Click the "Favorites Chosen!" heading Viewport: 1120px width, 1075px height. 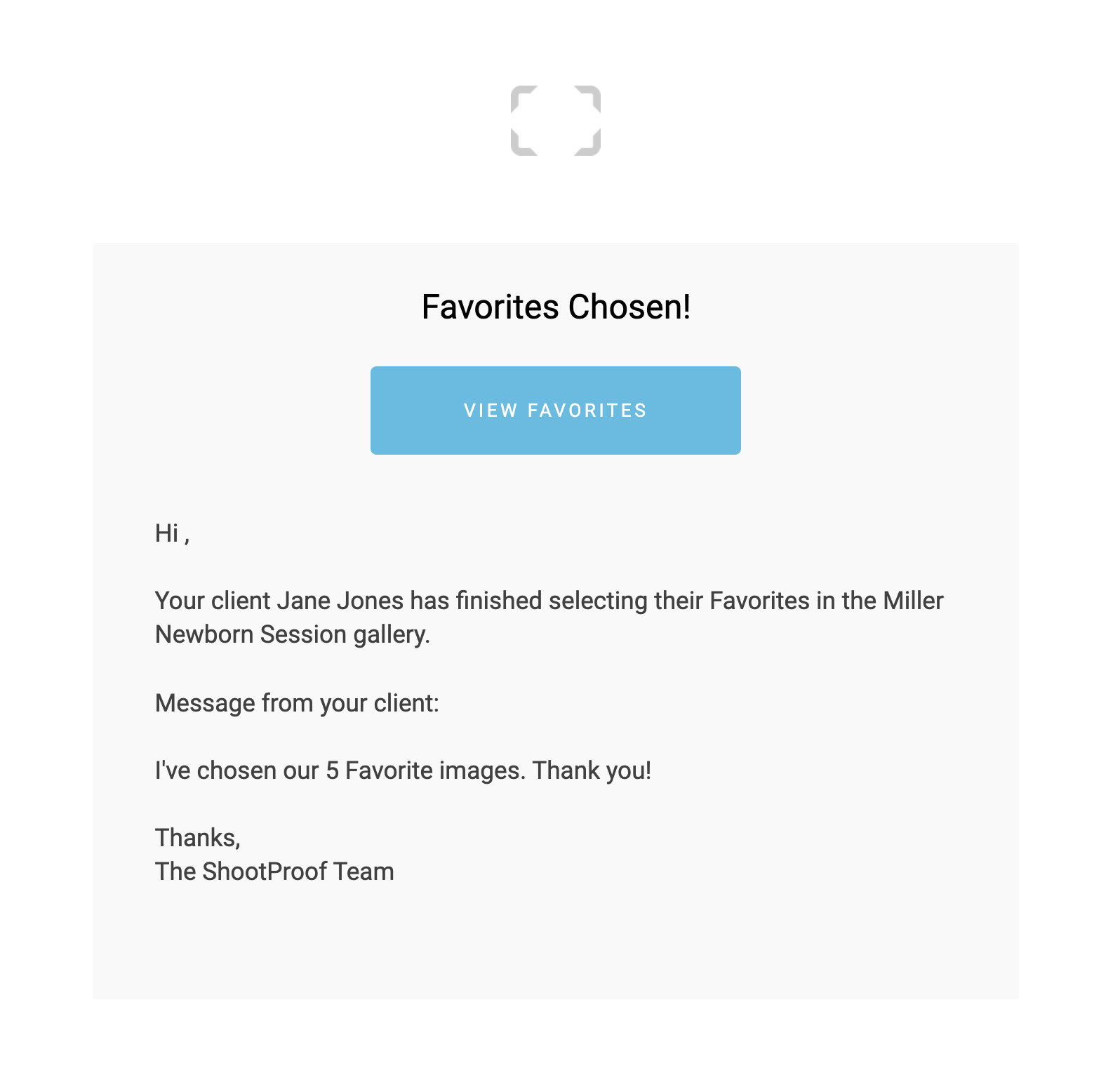click(556, 307)
